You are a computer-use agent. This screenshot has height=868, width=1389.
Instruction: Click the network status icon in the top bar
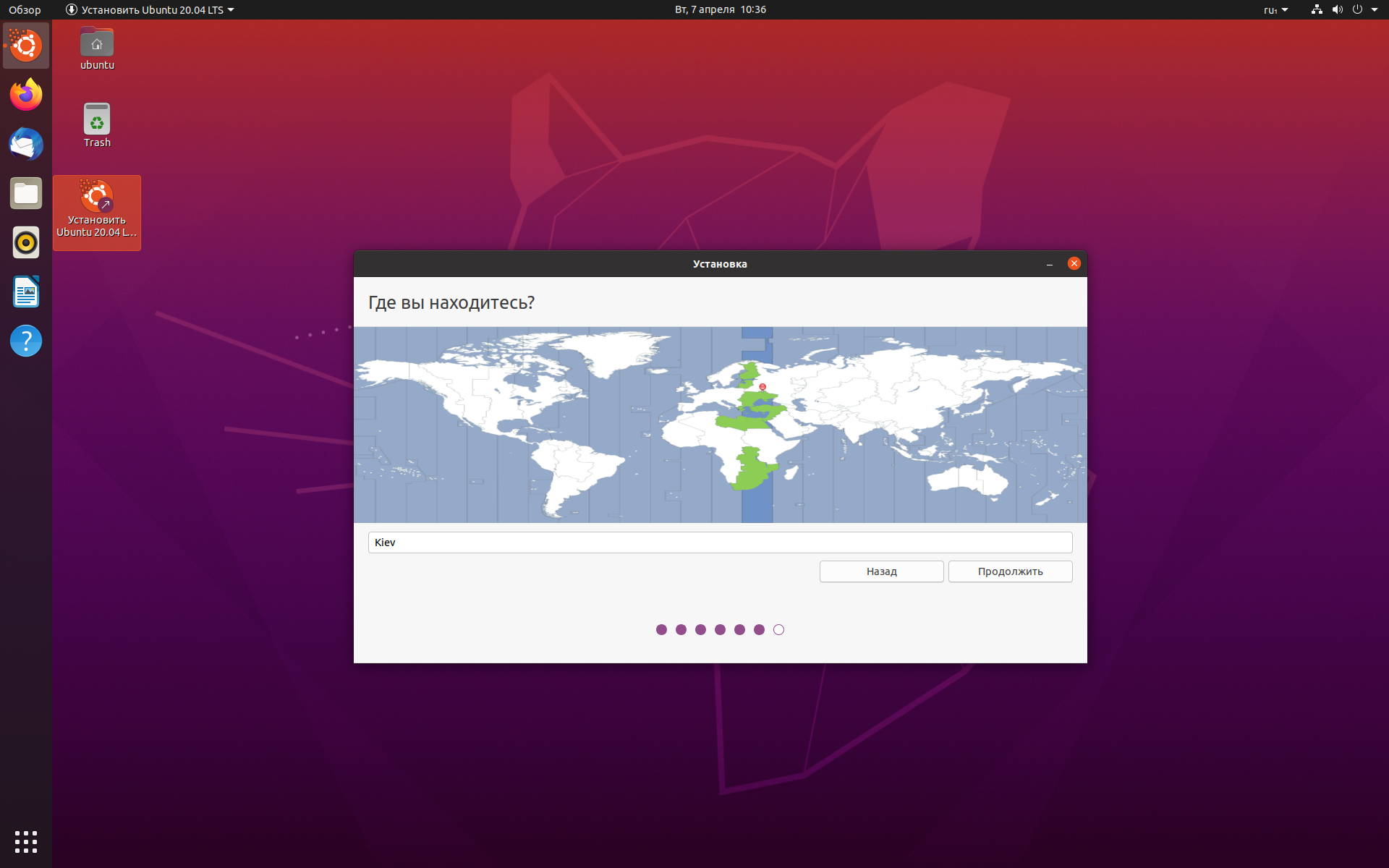click(1317, 9)
